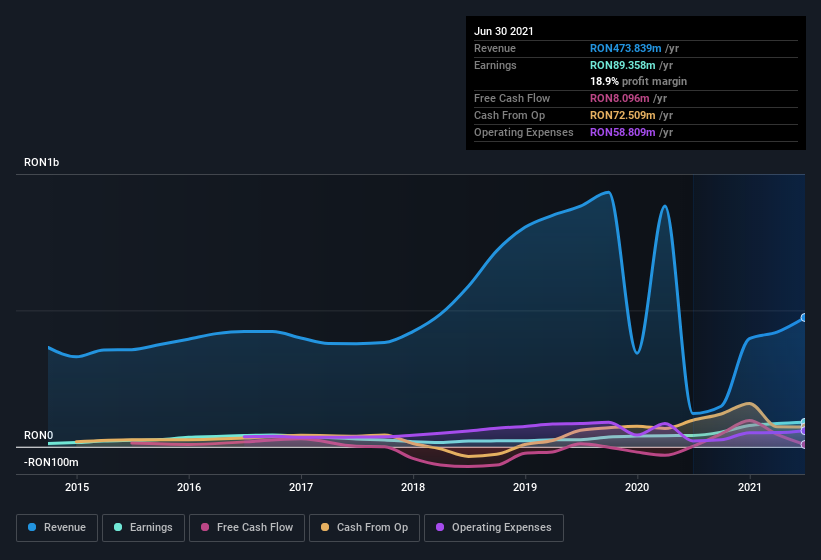Click the RON0 y-axis label

[38, 435]
